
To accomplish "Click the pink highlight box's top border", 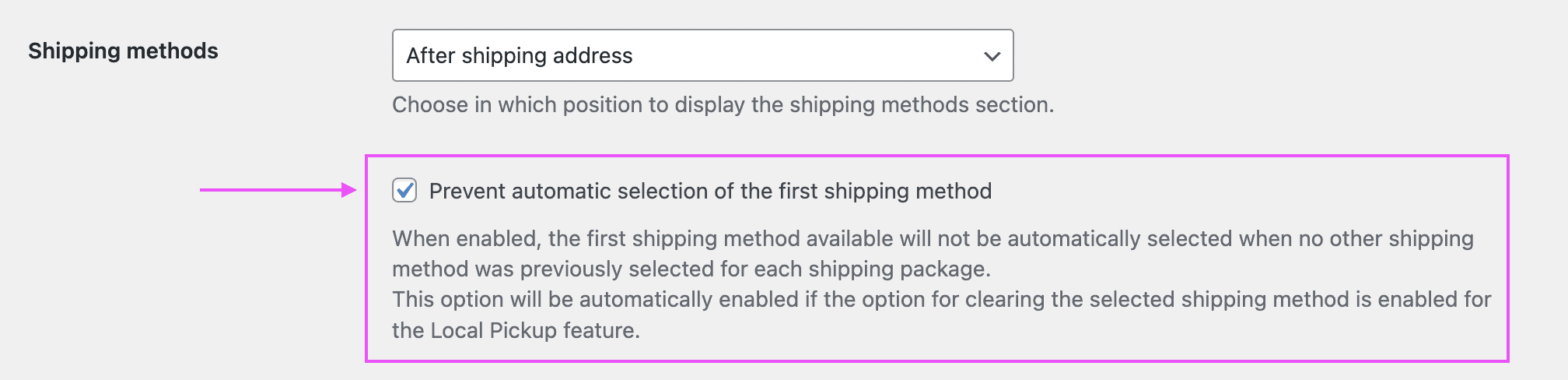I will coord(936,156).
